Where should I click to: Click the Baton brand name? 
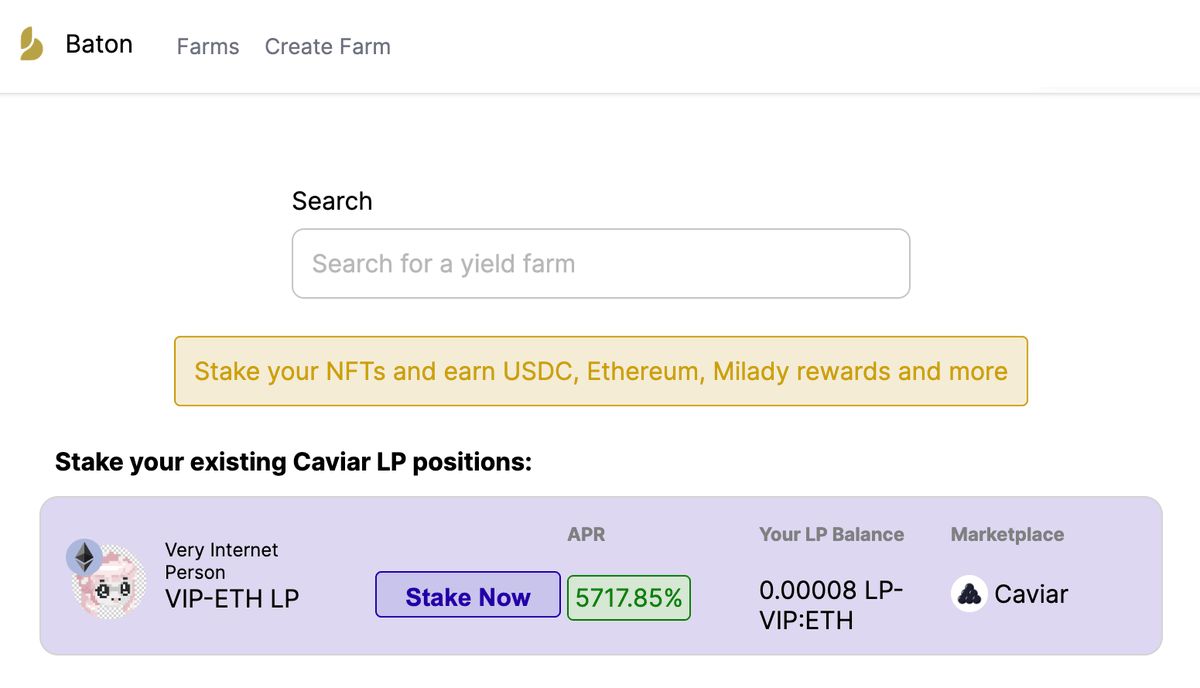point(99,44)
